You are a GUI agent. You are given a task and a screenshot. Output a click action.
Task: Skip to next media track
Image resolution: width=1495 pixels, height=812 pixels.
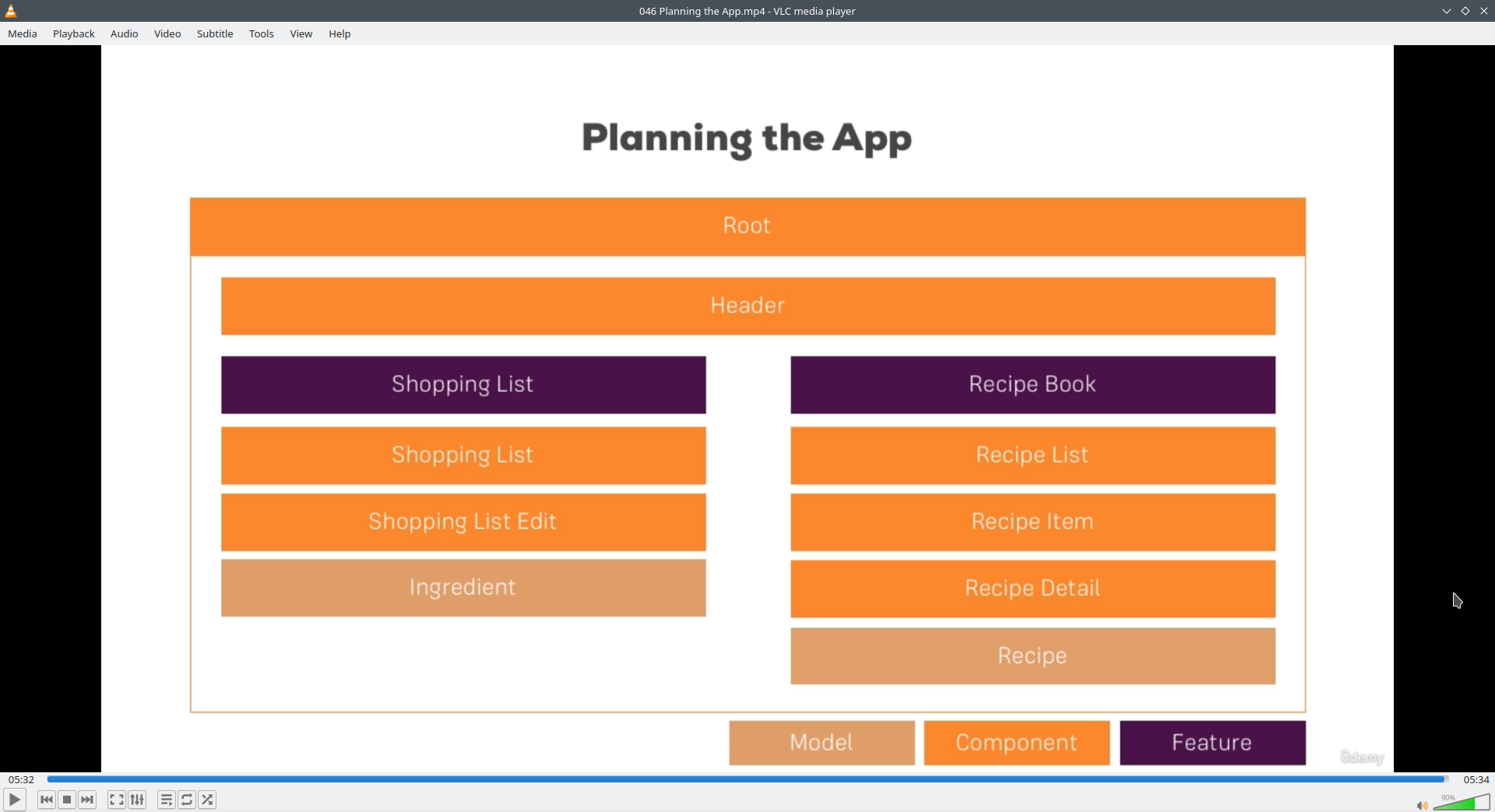tap(88, 800)
